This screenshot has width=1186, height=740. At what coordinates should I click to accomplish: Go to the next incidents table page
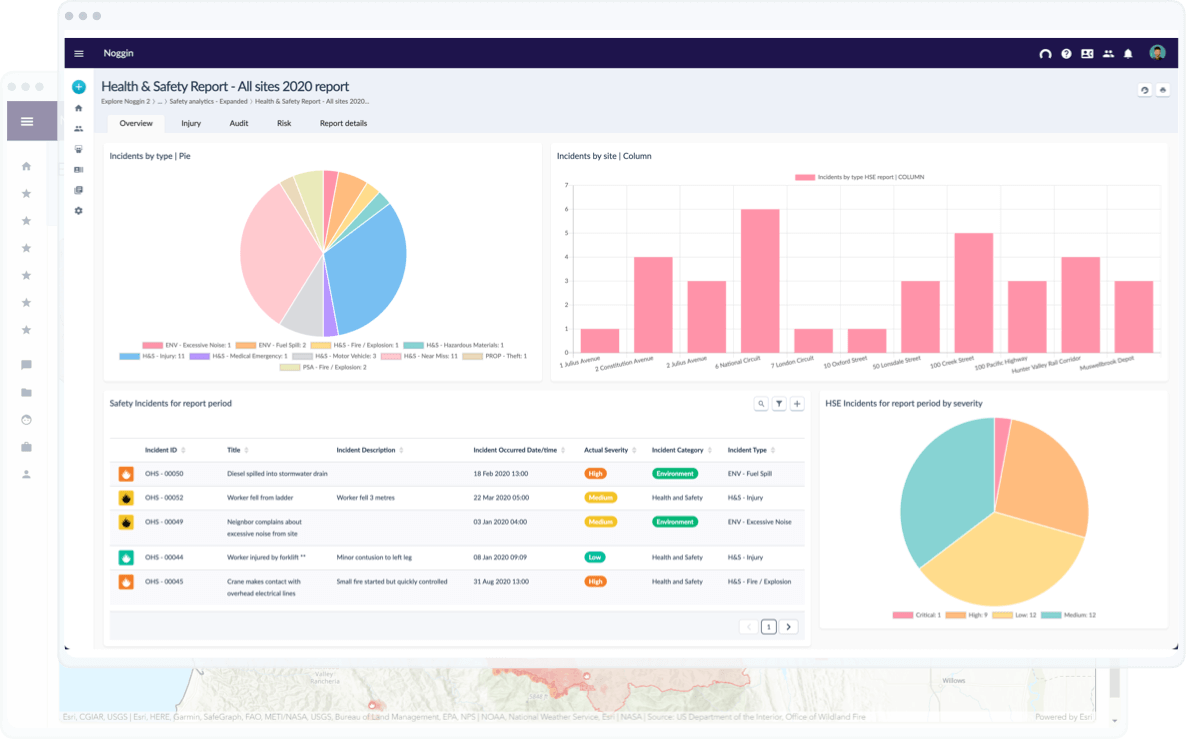point(789,626)
